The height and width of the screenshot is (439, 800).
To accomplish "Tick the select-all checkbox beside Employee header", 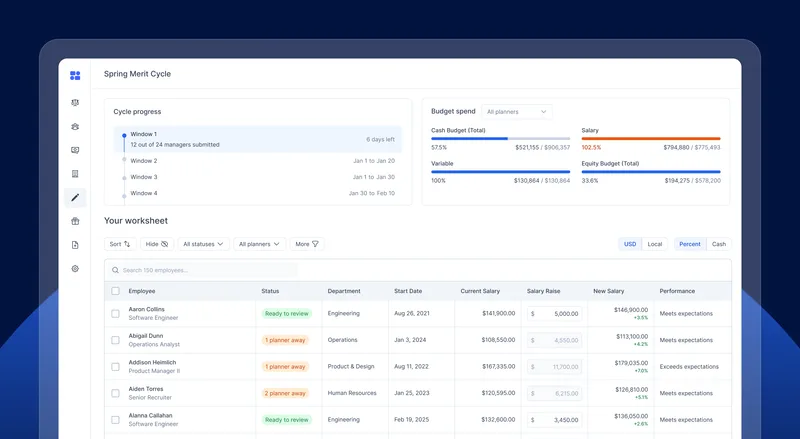I will (x=115, y=291).
